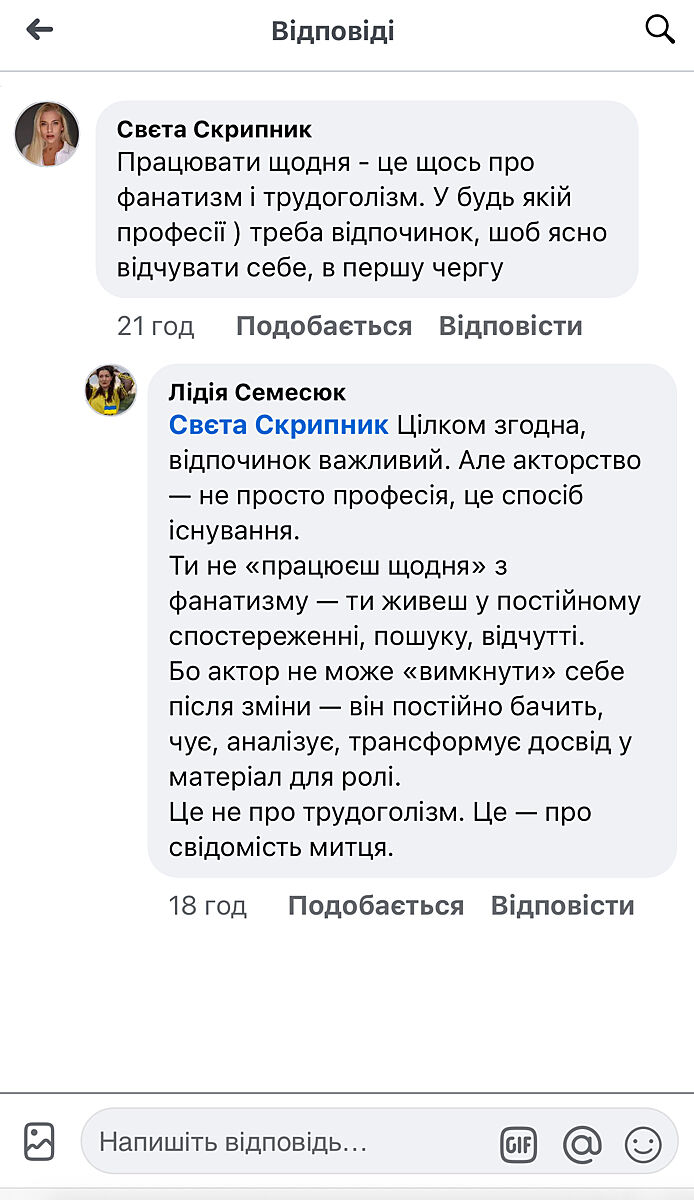Viewport: 694px width, 1200px height.
Task: Open Света Скрипник's profile picture
Action: point(47,133)
